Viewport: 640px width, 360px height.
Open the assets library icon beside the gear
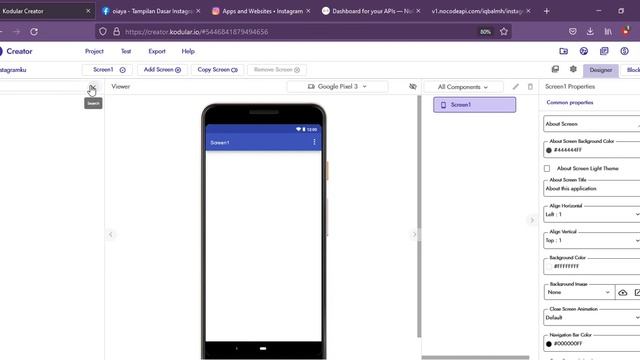(555, 69)
